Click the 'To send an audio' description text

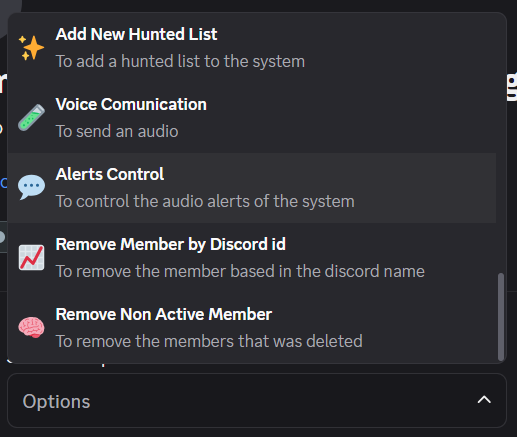pos(117,131)
